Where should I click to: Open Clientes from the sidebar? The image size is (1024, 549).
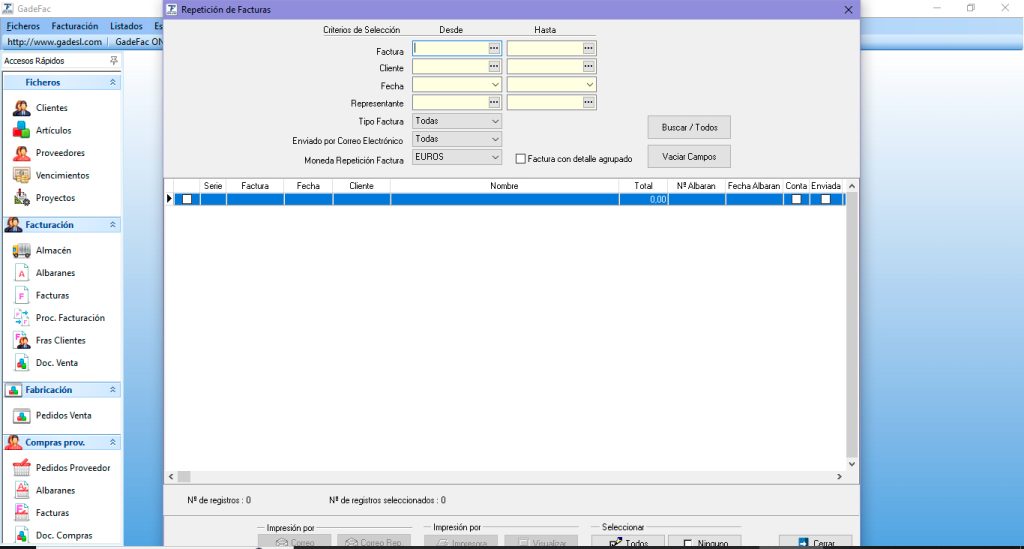click(51, 108)
